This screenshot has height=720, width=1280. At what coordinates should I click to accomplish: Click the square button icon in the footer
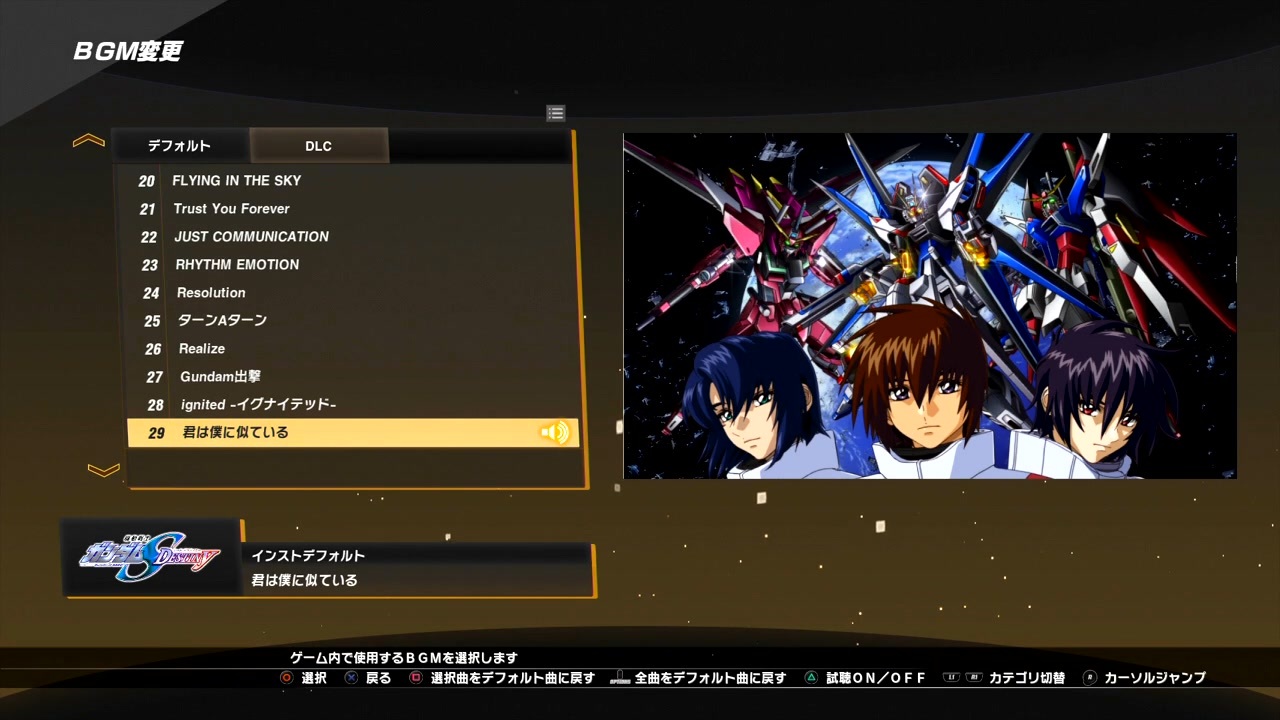[x=415, y=678]
